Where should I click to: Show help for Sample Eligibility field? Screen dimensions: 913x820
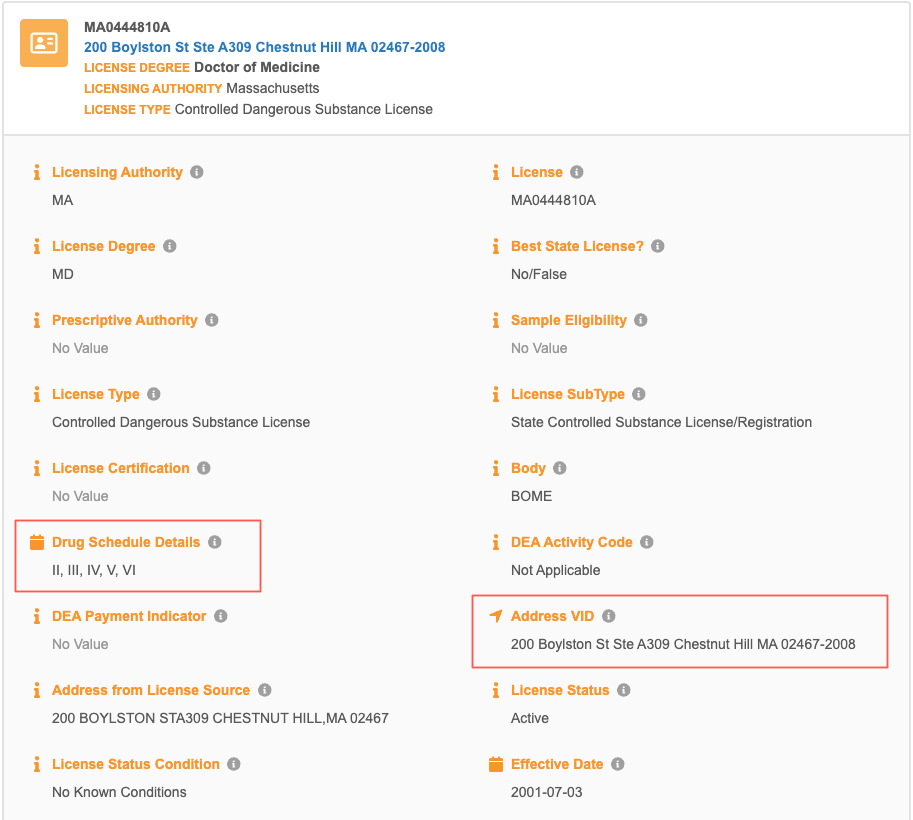point(641,320)
